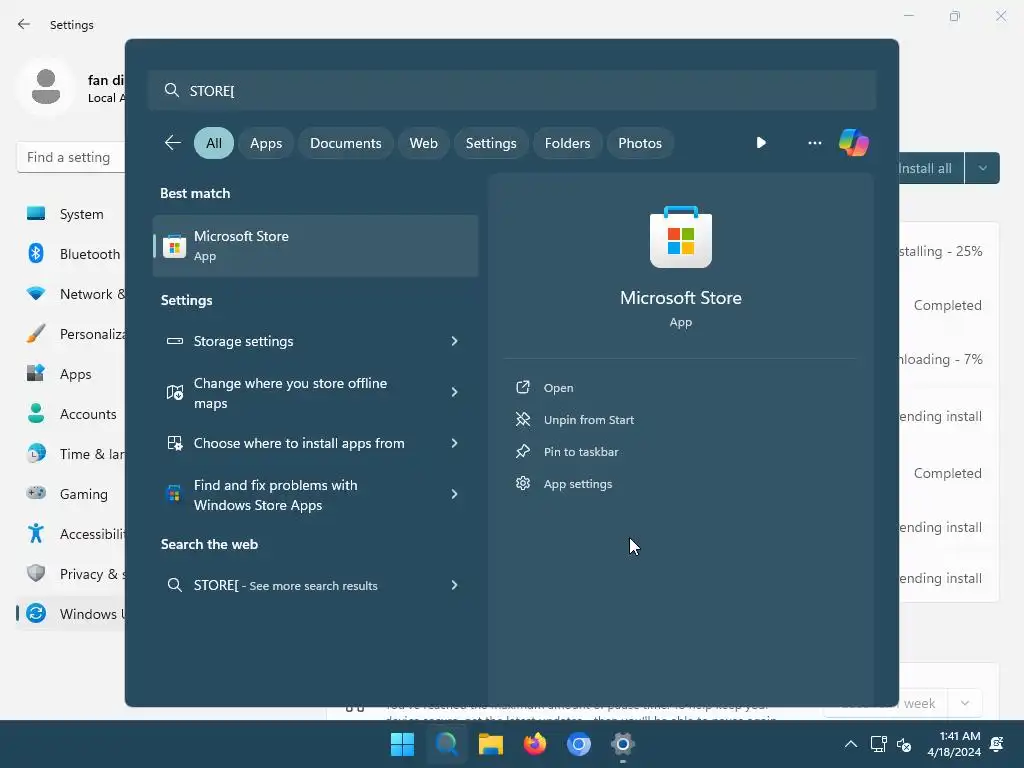Open Microsoft Store best match result
Screen dimensions: 1024x768
coord(315,246)
